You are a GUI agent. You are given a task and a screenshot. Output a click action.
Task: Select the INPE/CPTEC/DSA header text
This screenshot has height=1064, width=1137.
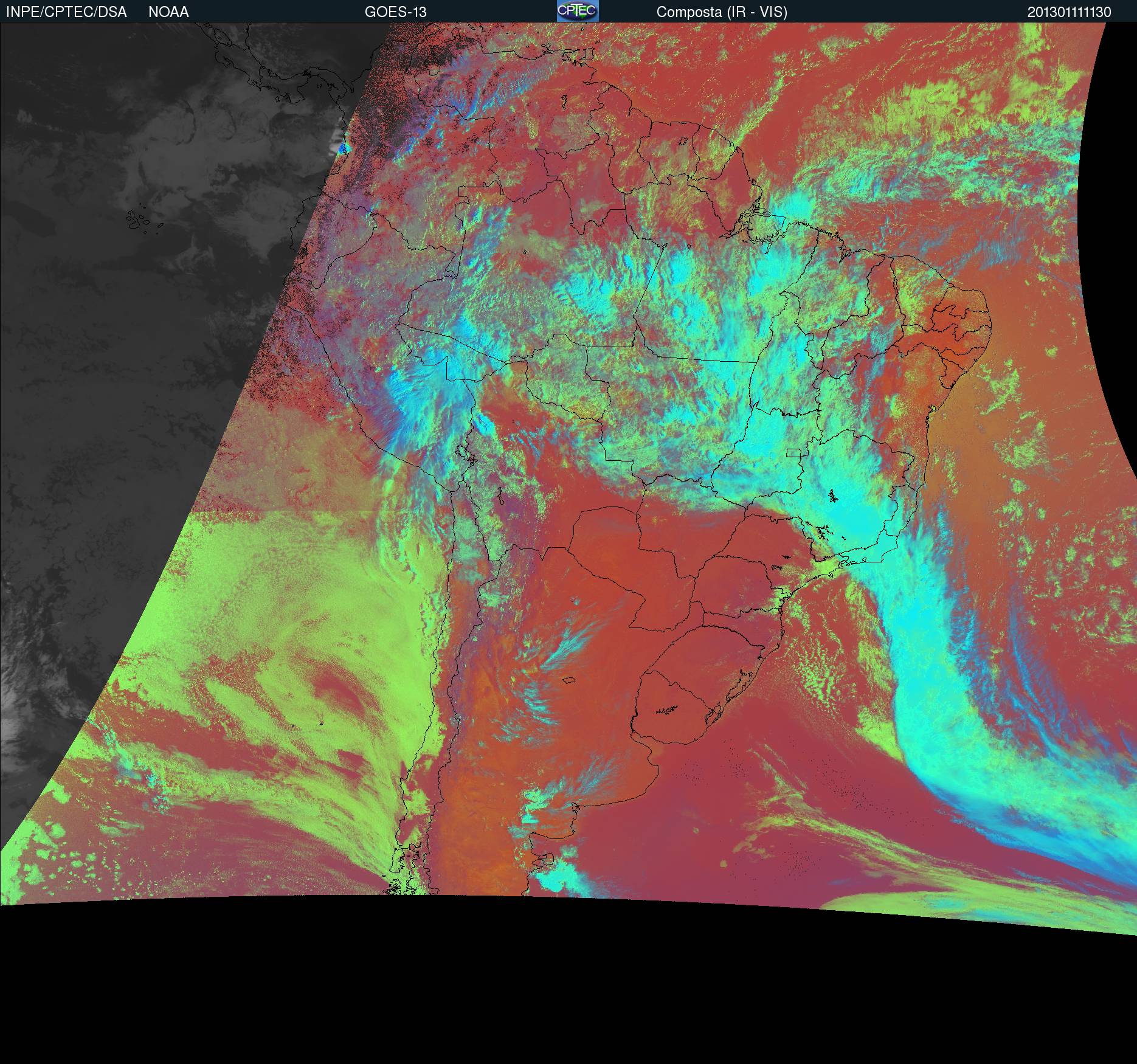(x=66, y=12)
